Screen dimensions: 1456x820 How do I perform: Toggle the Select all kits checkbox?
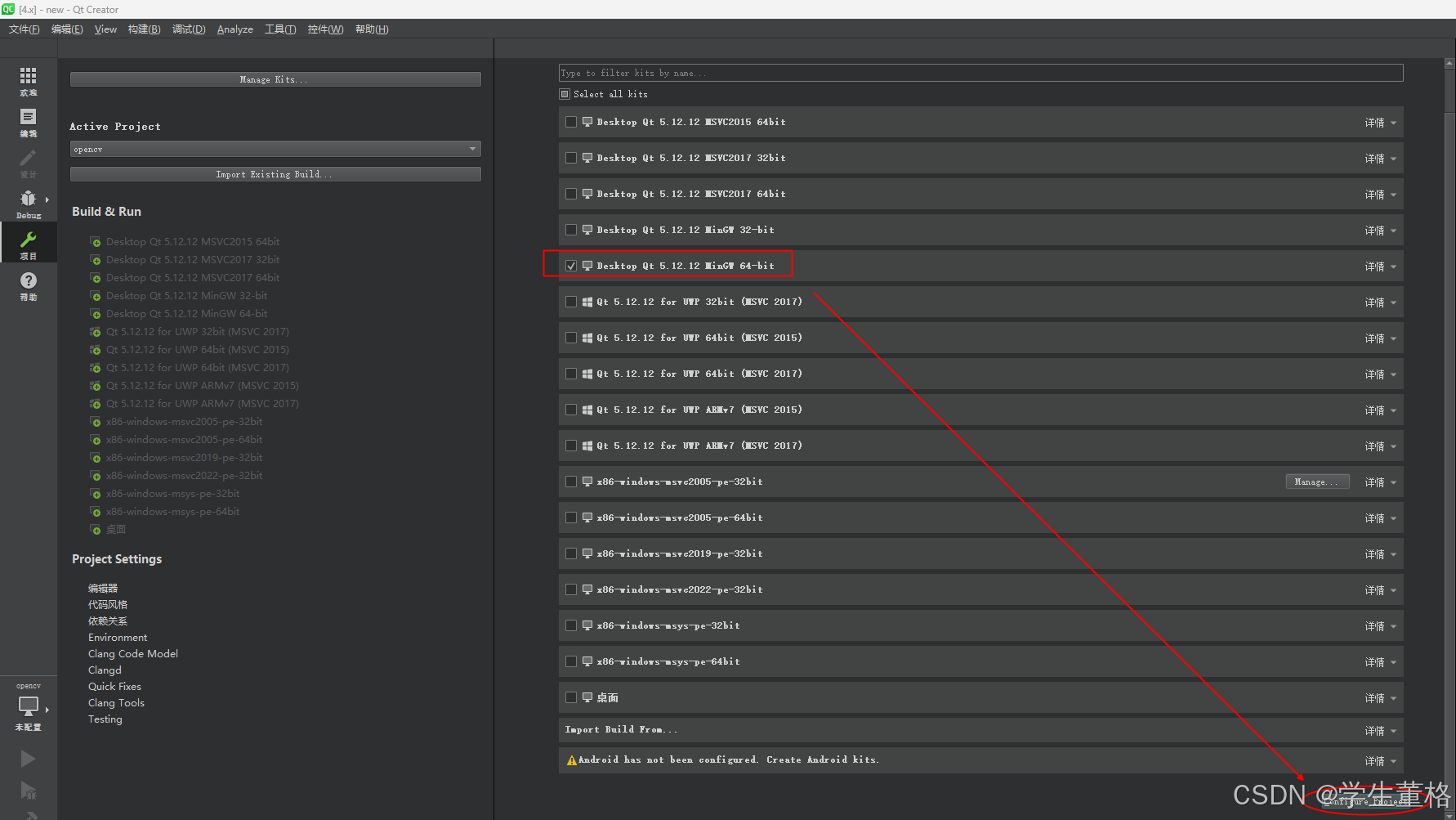click(565, 94)
